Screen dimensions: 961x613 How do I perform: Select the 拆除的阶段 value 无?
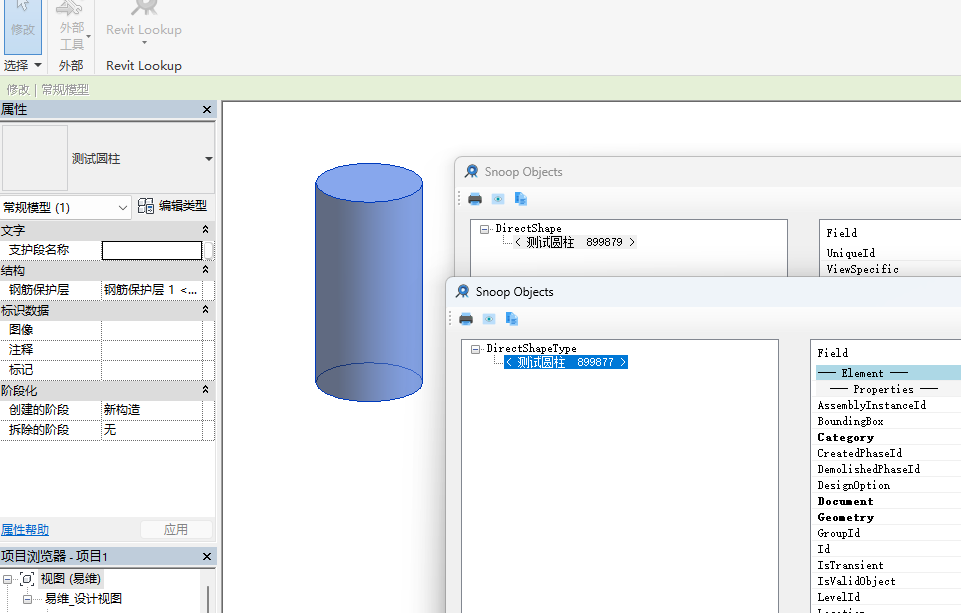point(151,430)
